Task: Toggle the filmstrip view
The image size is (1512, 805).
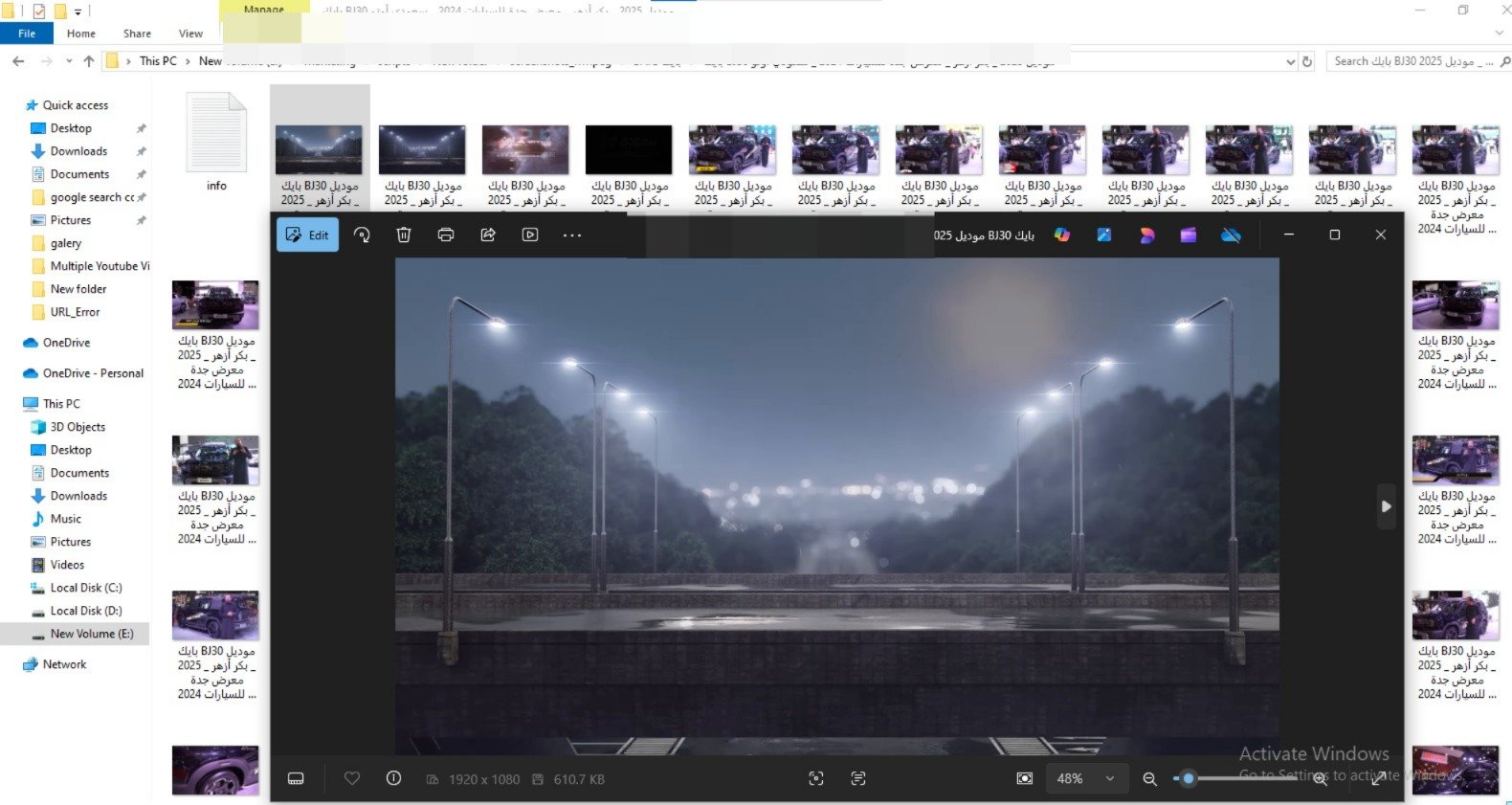Action: point(296,778)
